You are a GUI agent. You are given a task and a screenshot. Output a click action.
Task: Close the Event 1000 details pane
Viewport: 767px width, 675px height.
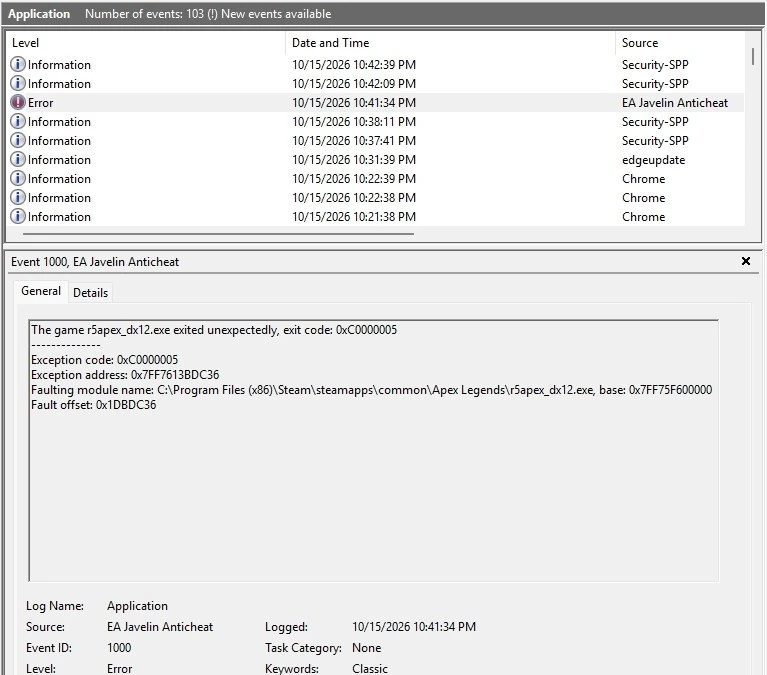(x=745, y=261)
